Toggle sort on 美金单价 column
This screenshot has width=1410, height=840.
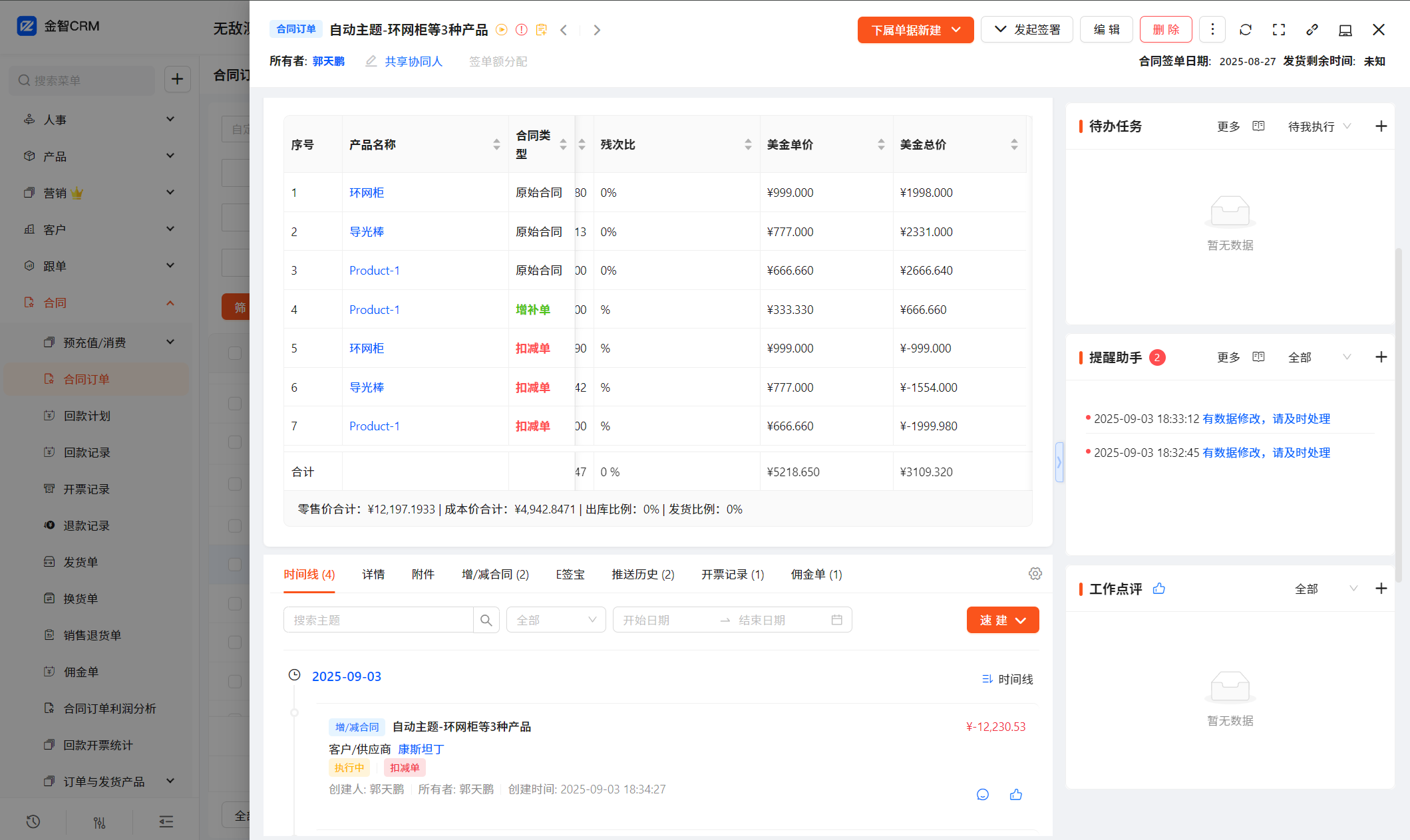tap(881, 144)
